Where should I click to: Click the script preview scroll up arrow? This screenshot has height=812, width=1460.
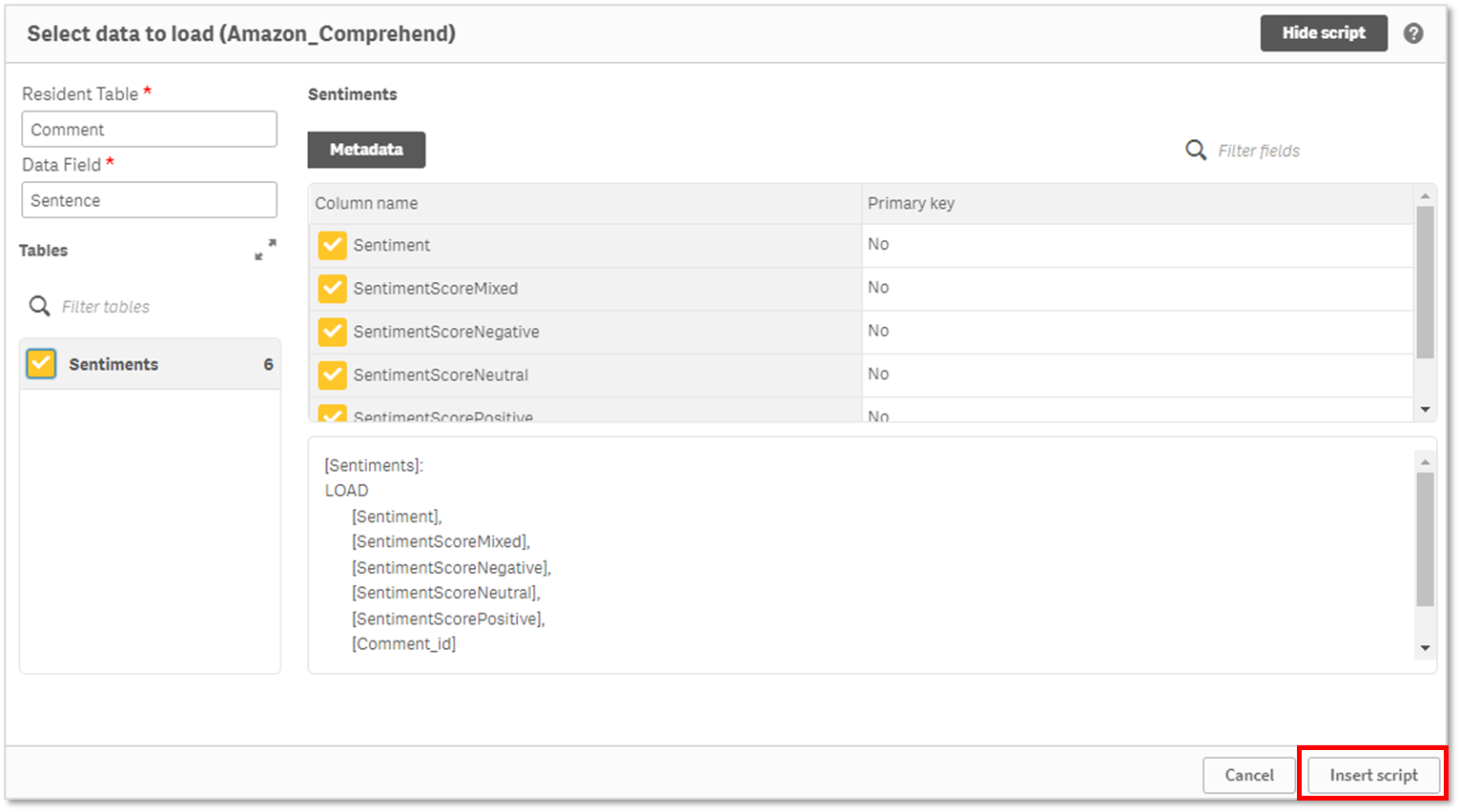click(1425, 461)
